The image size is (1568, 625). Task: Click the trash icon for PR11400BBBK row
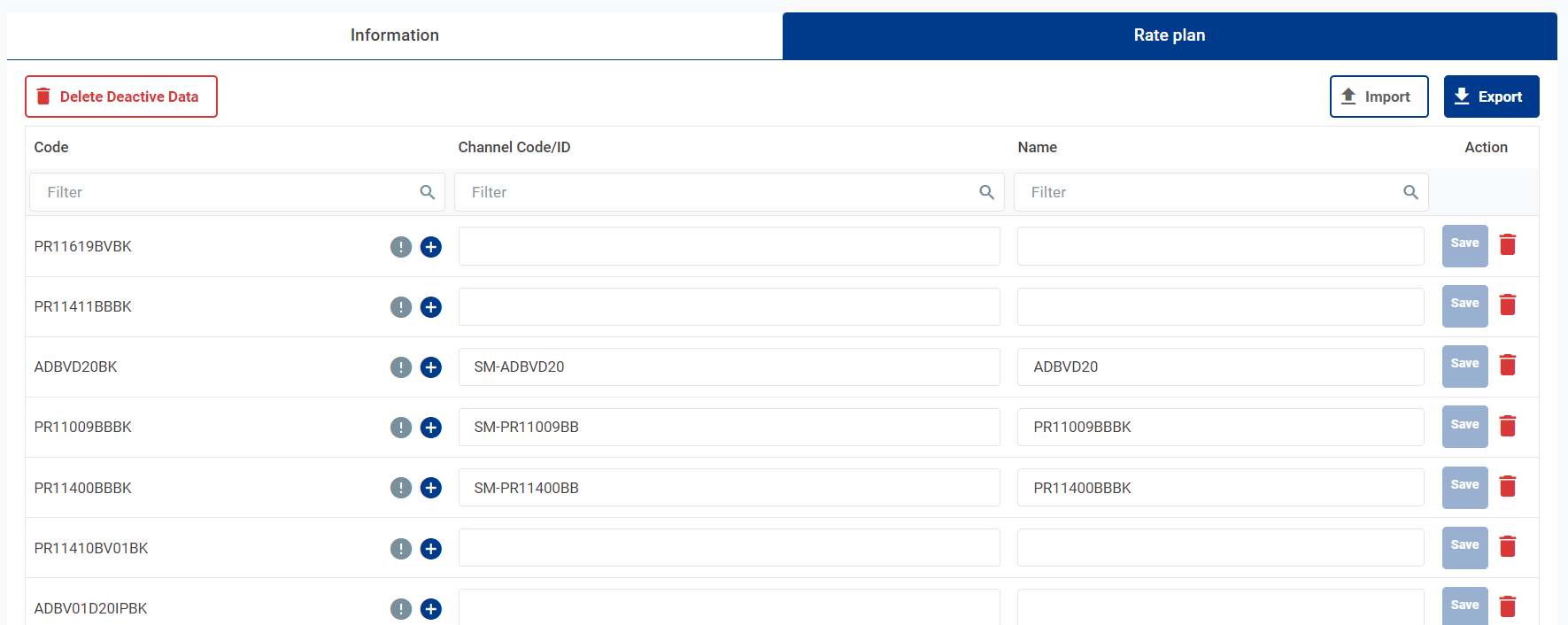[1508, 486]
